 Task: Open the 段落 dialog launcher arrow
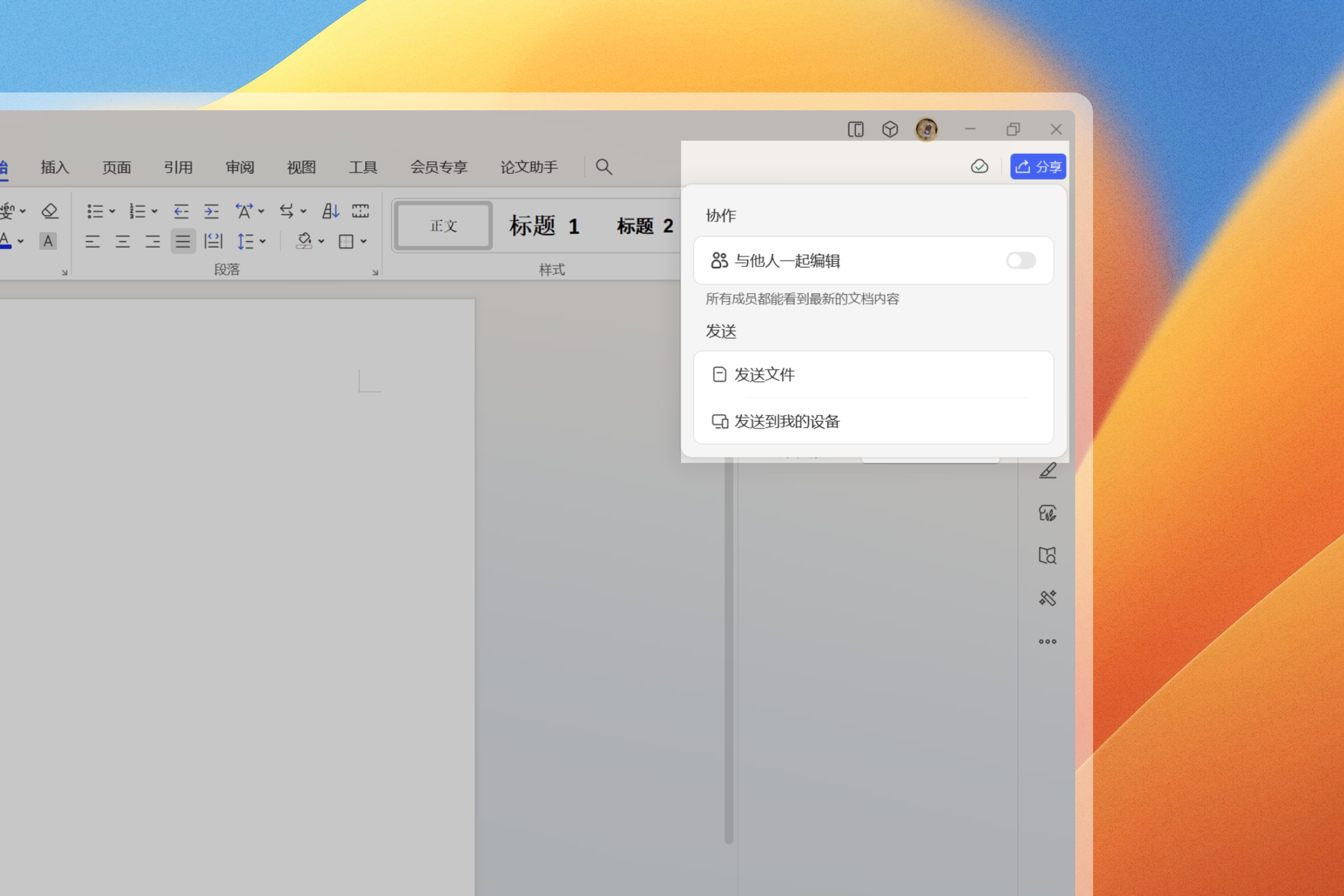click(376, 273)
